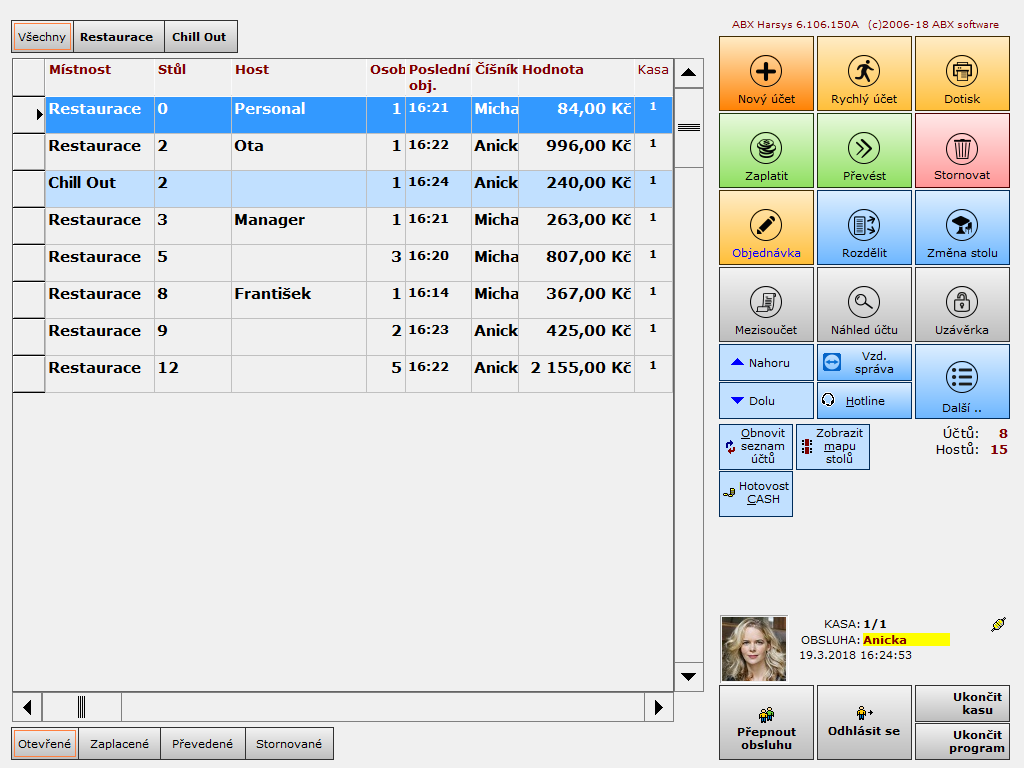The height and width of the screenshot is (768, 1024).
Task: Click Náhled účtu magnifier icon
Action: tap(864, 302)
